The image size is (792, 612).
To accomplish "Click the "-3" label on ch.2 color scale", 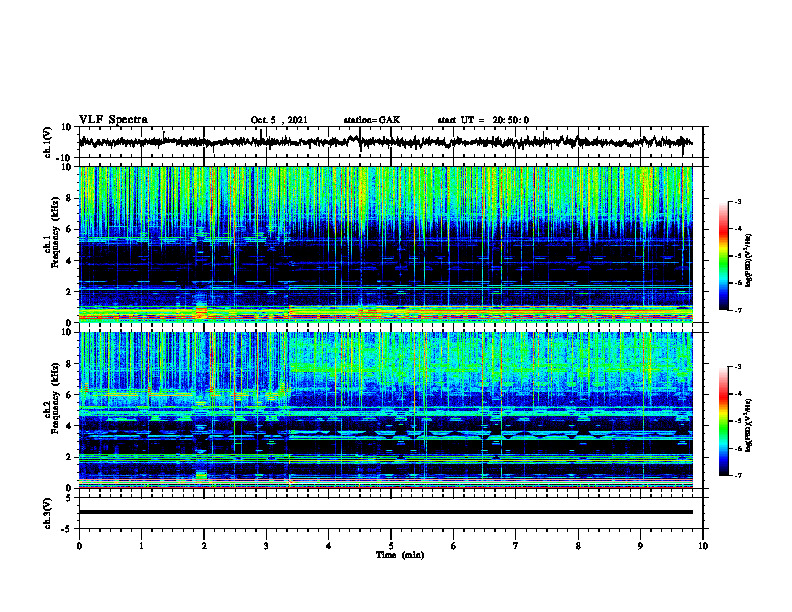I will [x=737, y=367].
